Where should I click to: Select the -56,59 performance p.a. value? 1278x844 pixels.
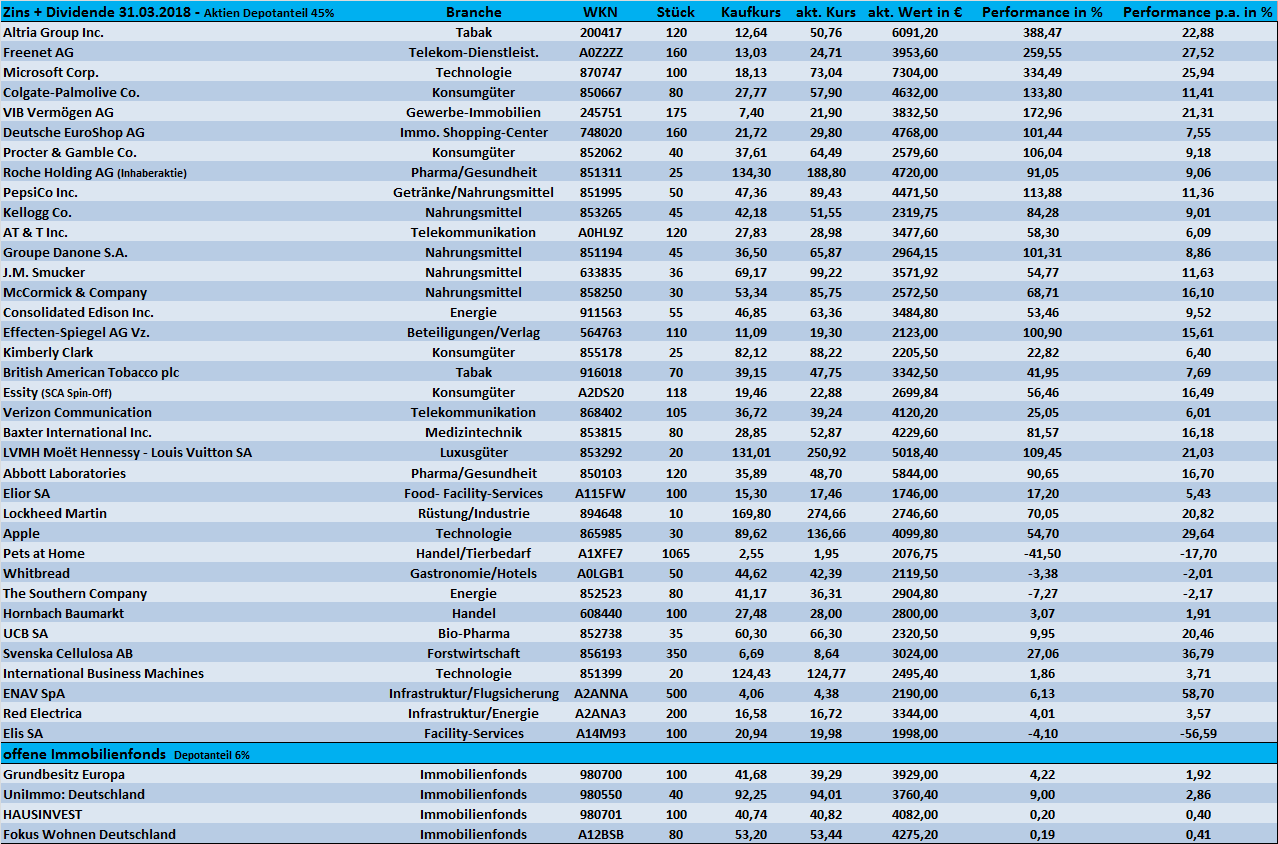tap(1197, 733)
